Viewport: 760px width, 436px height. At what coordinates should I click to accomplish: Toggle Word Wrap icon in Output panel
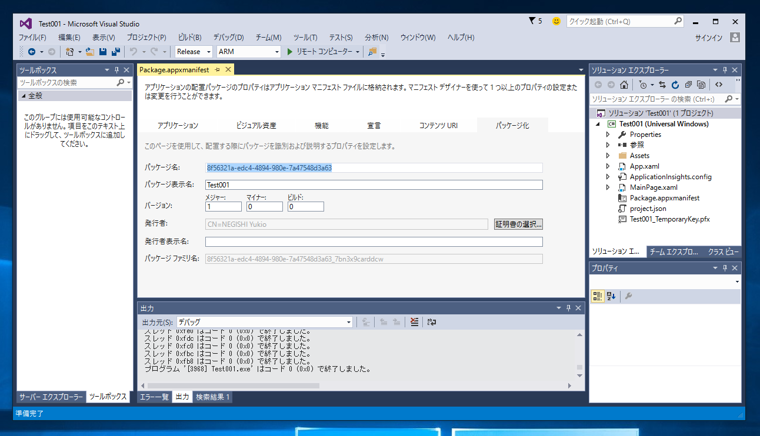click(x=431, y=322)
